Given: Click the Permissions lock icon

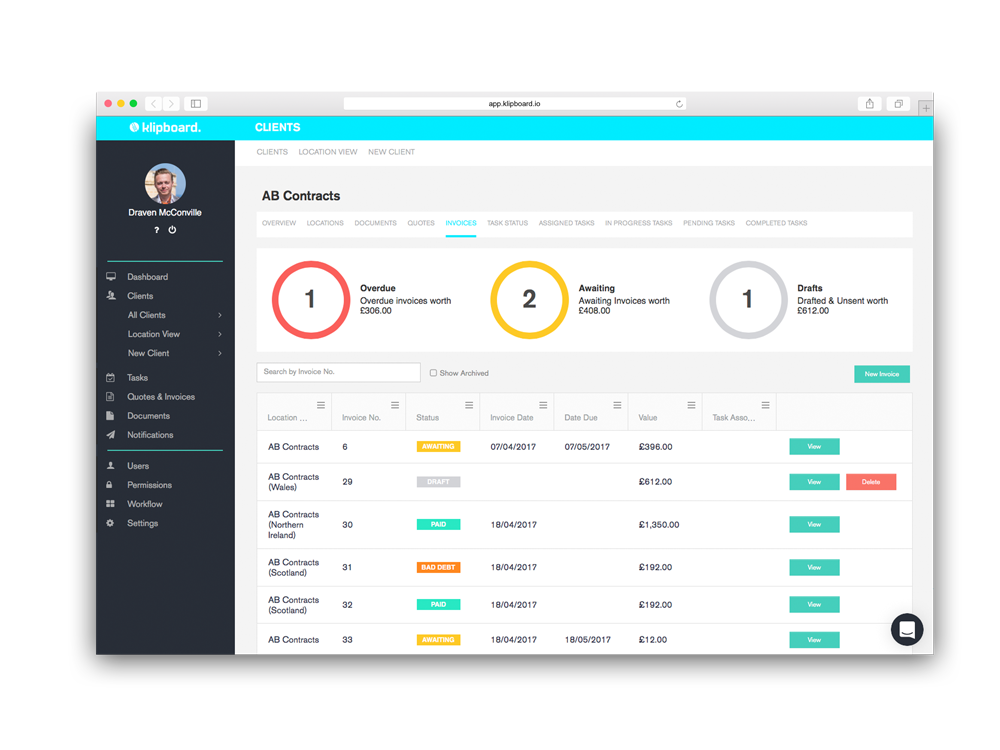Looking at the screenshot, I should 110,484.
